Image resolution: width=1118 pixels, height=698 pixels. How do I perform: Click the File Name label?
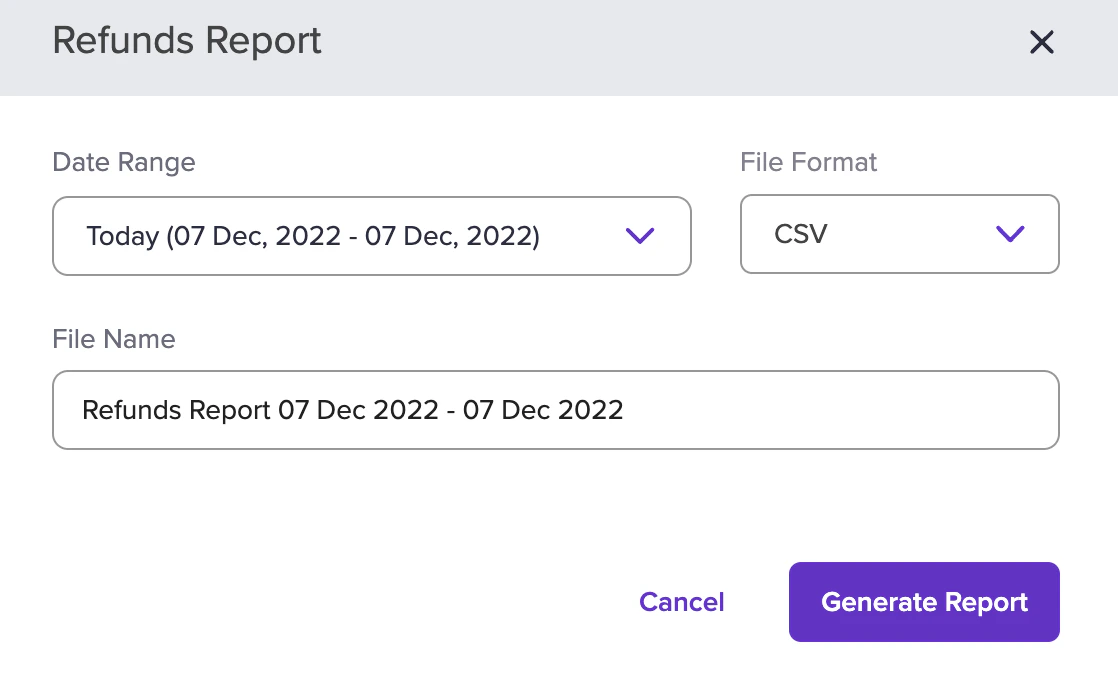point(113,339)
